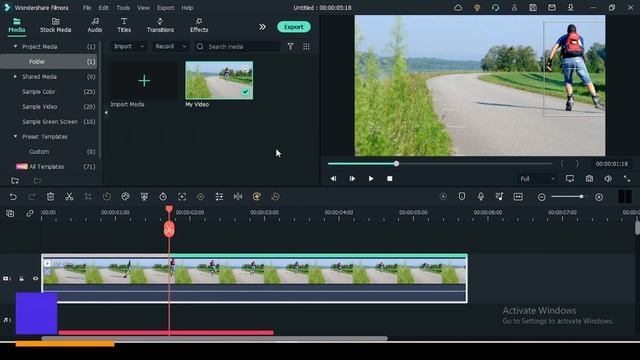
Task: Click the Export button
Action: pos(293,27)
